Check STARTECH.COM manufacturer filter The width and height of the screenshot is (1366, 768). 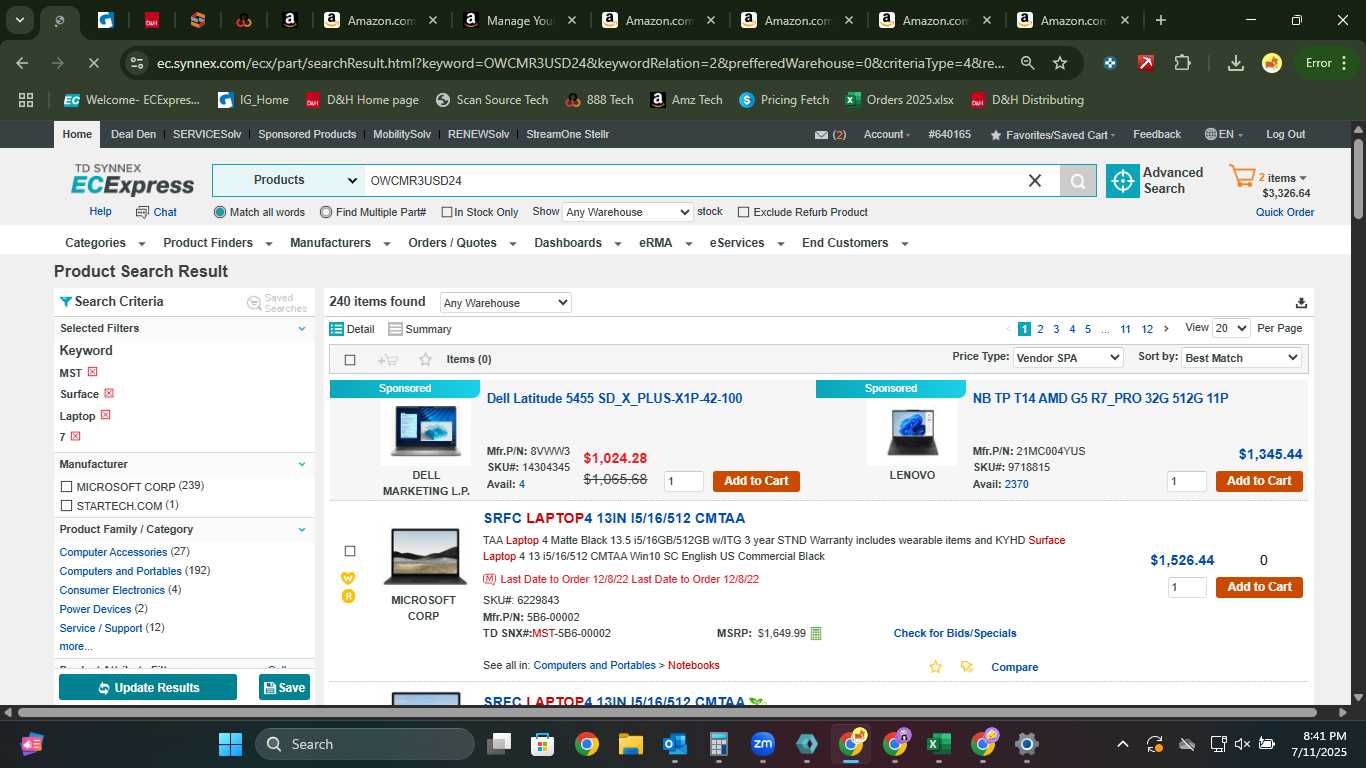coord(67,506)
